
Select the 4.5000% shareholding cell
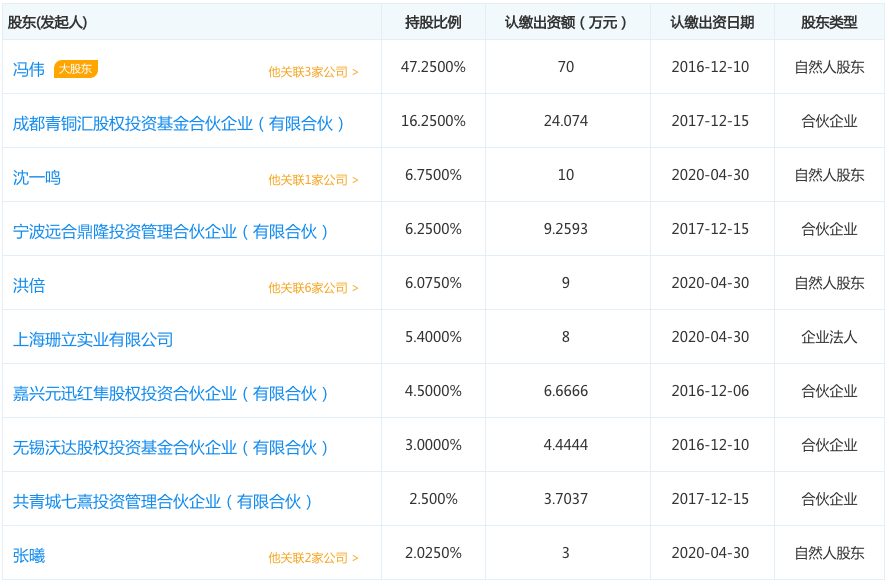pos(433,390)
